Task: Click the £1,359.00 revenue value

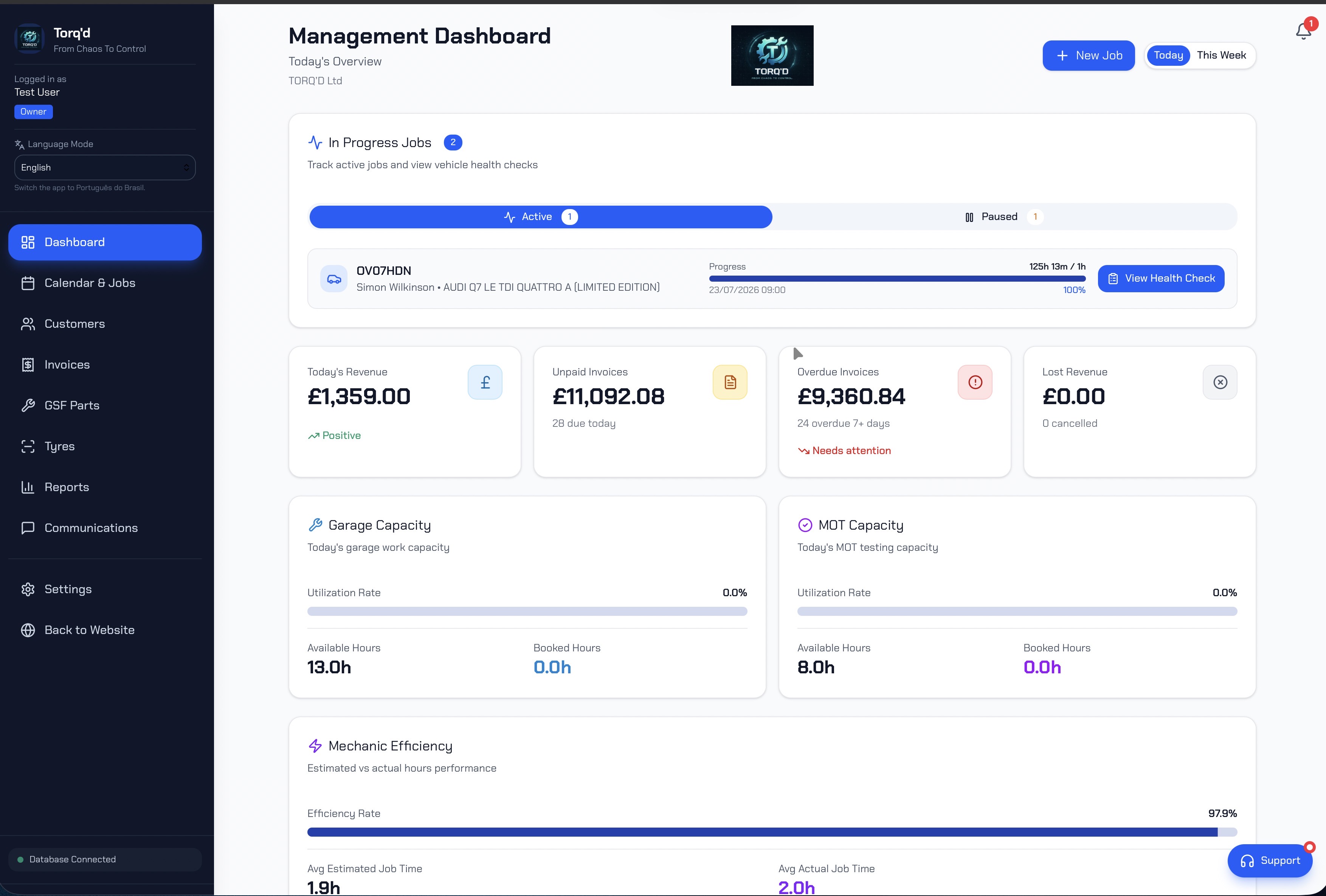Action: (x=359, y=396)
